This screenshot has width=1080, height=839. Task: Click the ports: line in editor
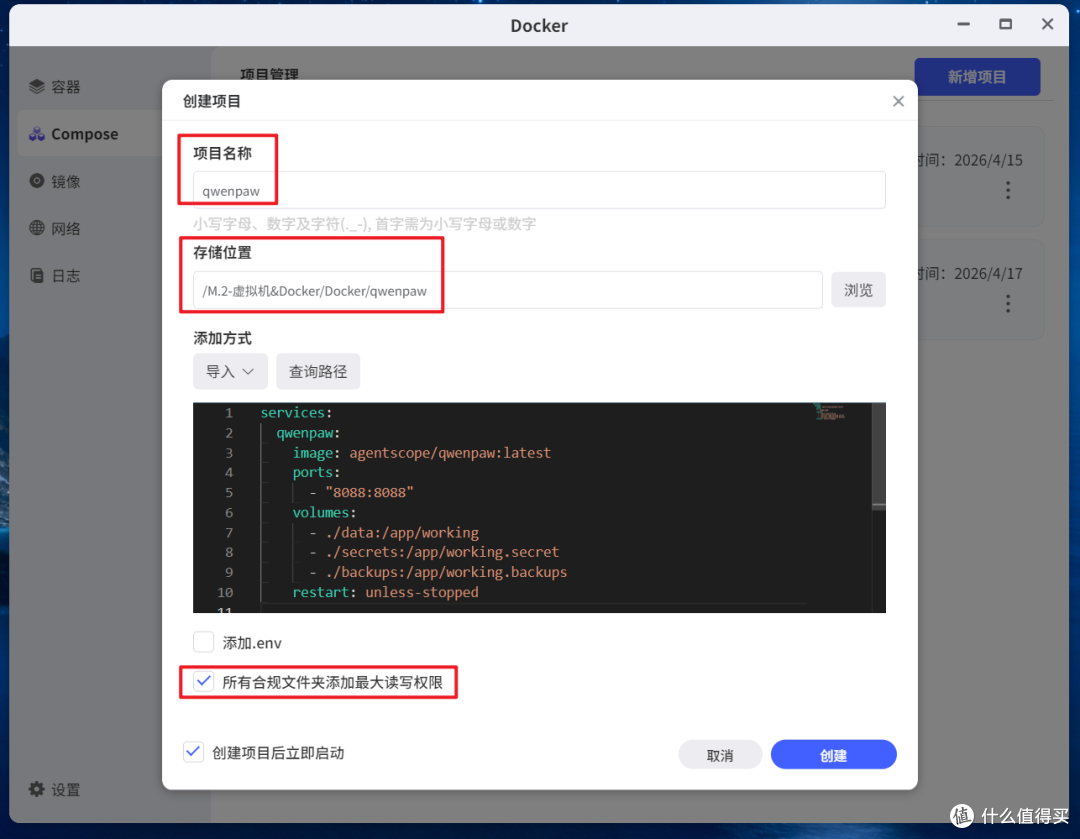point(316,473)
